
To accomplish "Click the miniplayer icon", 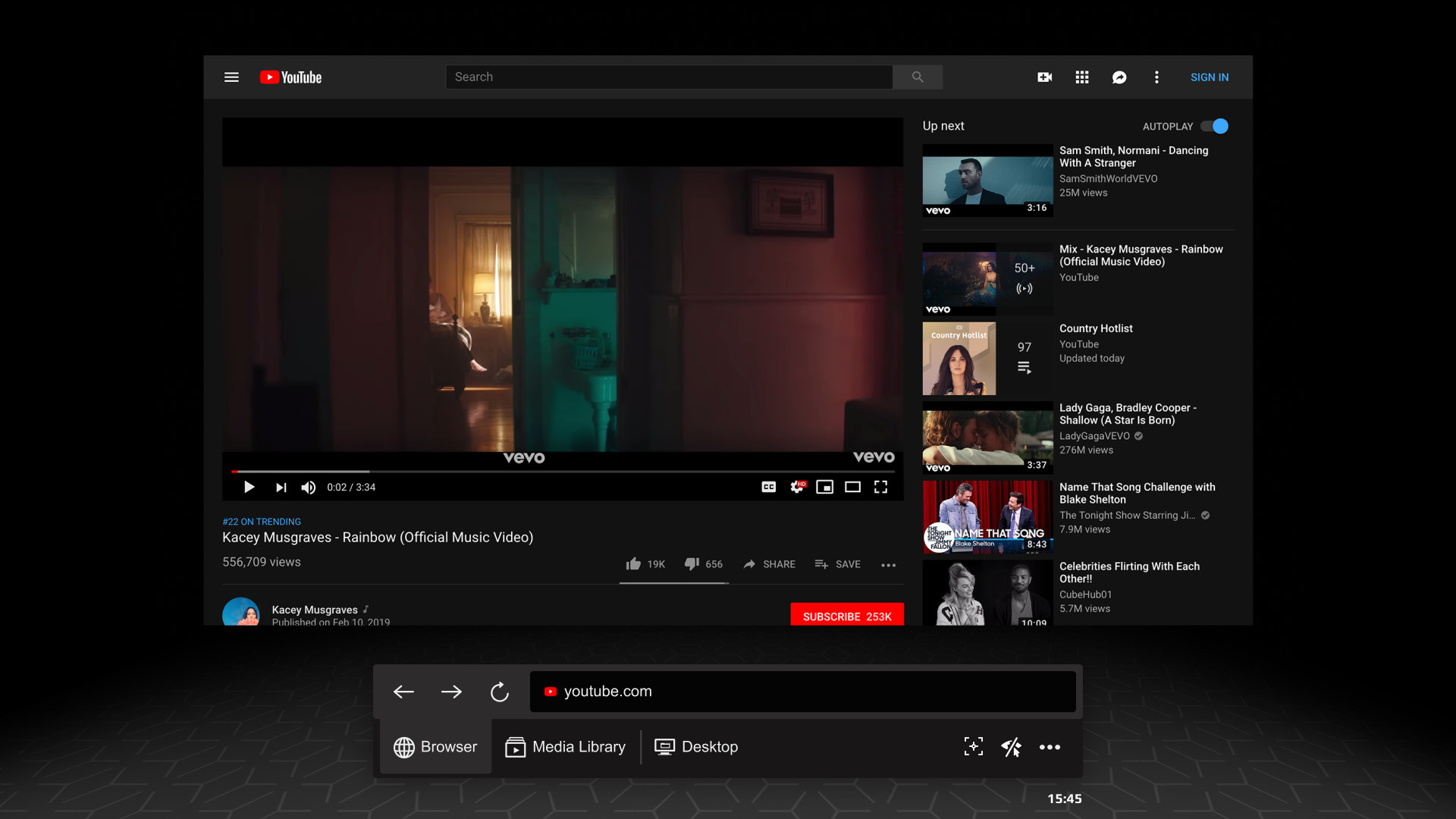I will [824, 487].
